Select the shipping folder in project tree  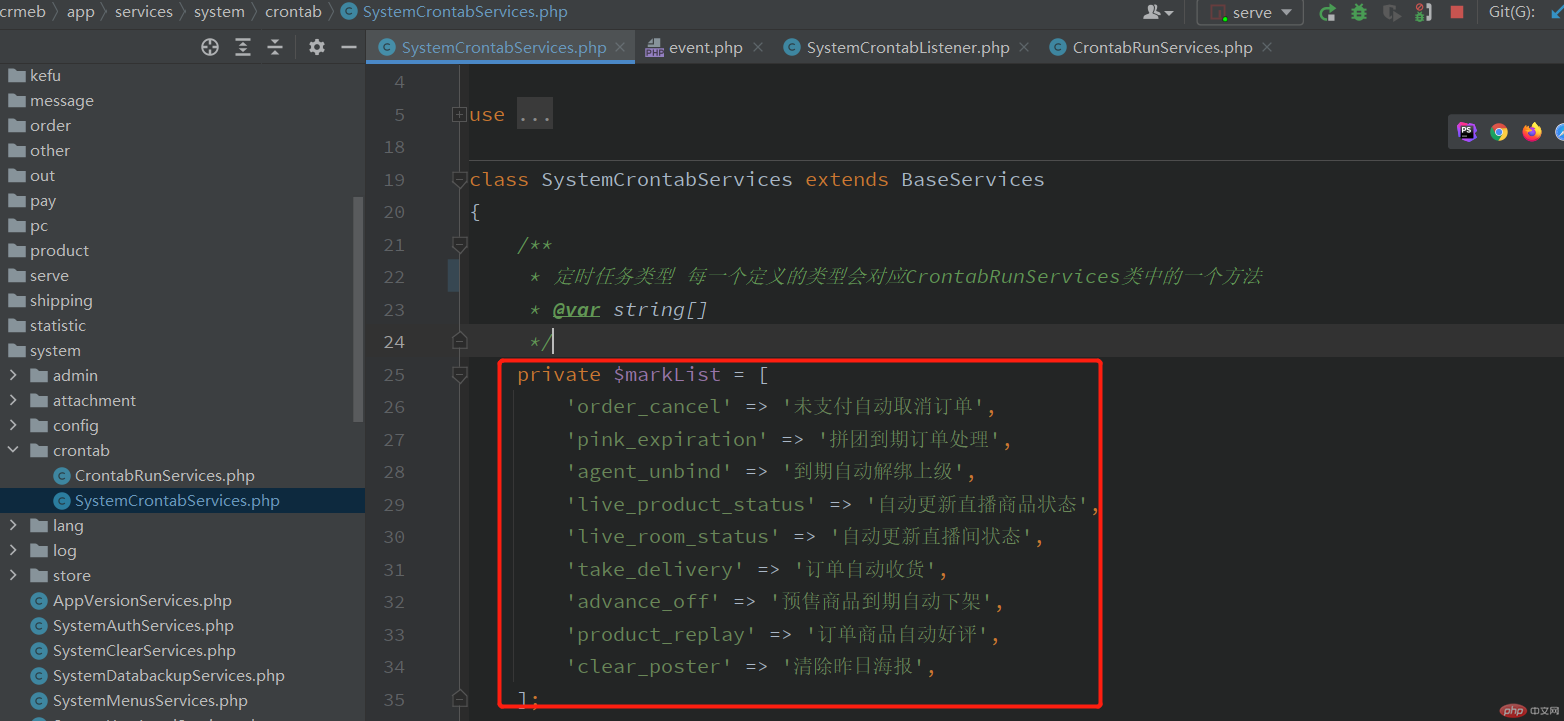click(61, 301)
